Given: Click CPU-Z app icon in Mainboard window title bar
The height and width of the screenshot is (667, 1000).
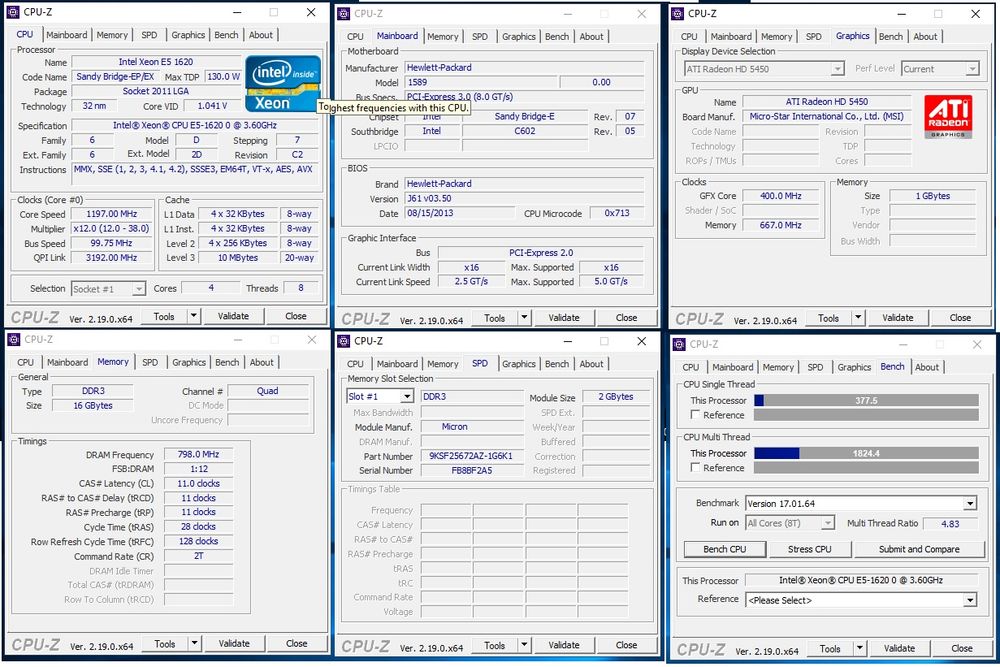Looking at the screenshot, I should pos(344,13).
